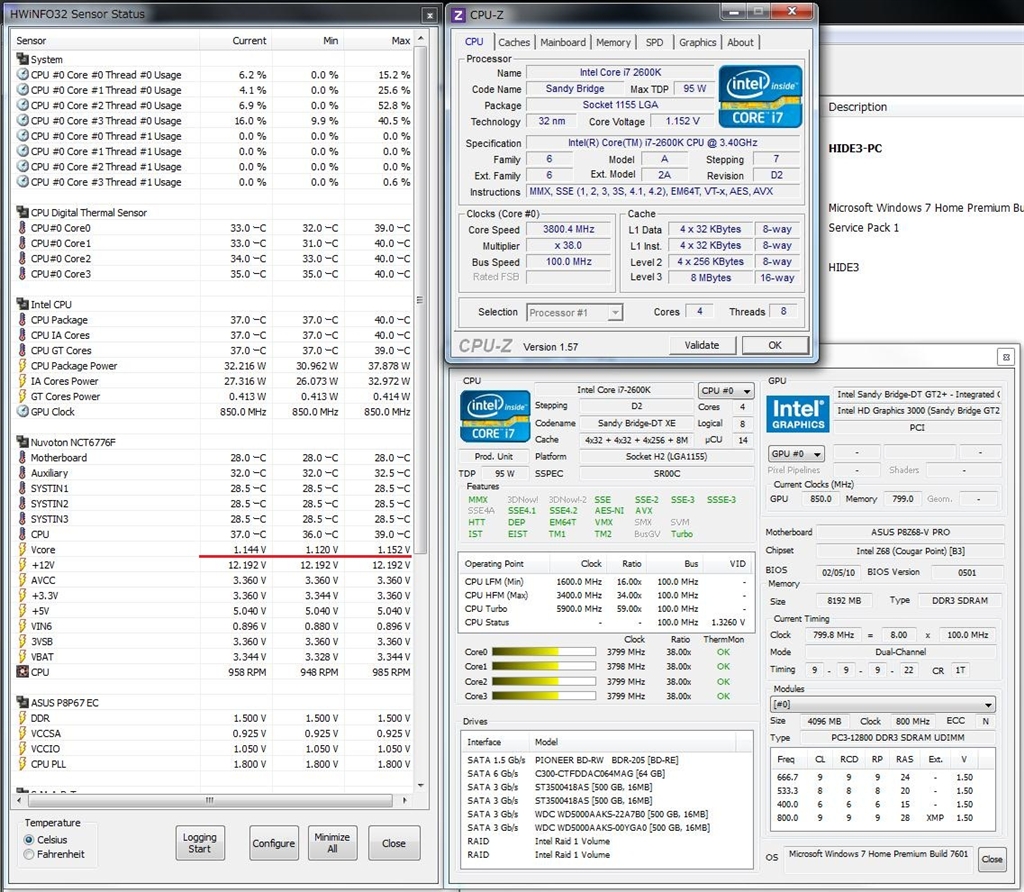
Task: Switch to the Memory tab in CPU-Z
Action: coord(613,42)
